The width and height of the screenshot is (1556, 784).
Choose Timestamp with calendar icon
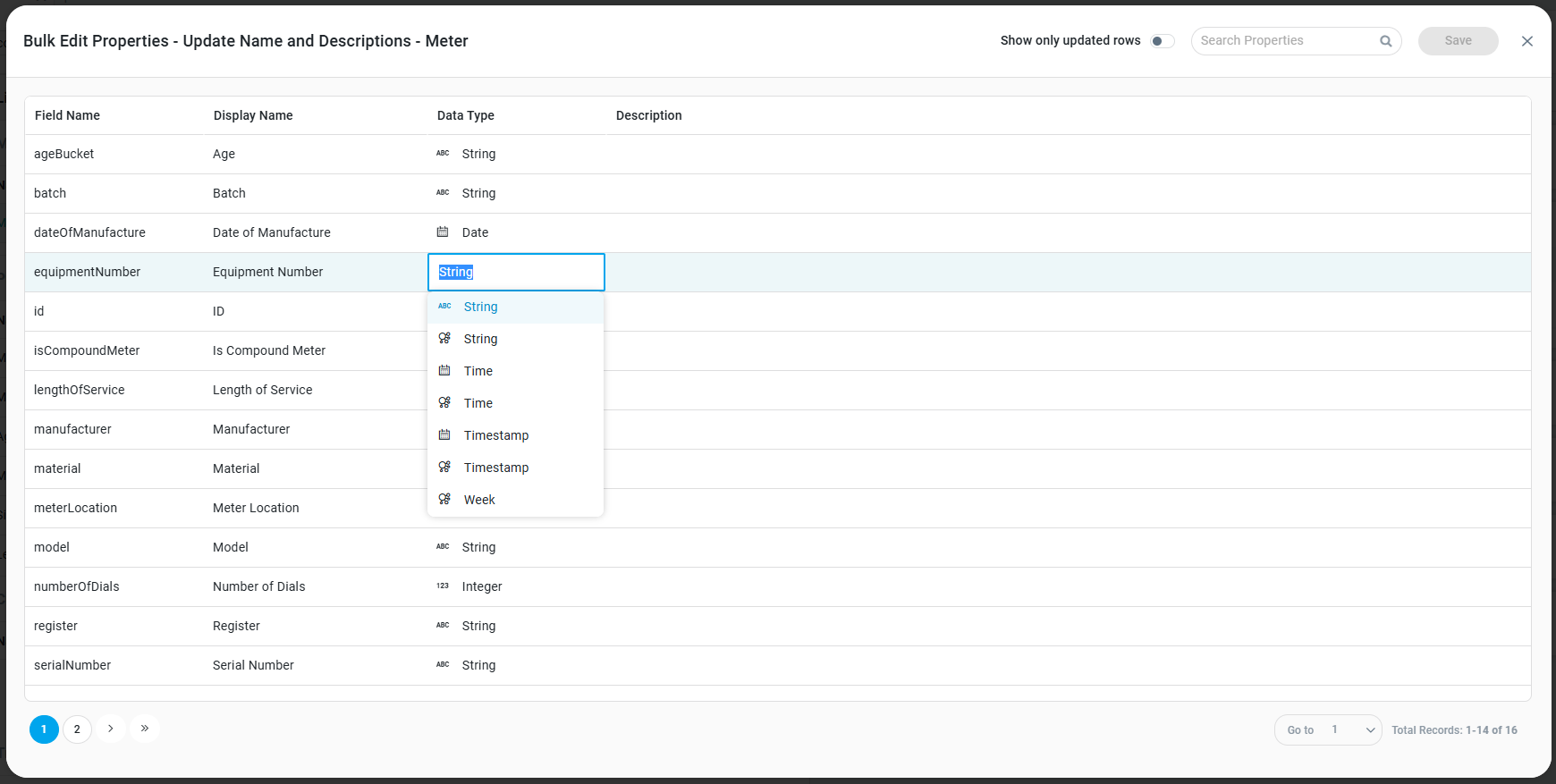[495, 435]
